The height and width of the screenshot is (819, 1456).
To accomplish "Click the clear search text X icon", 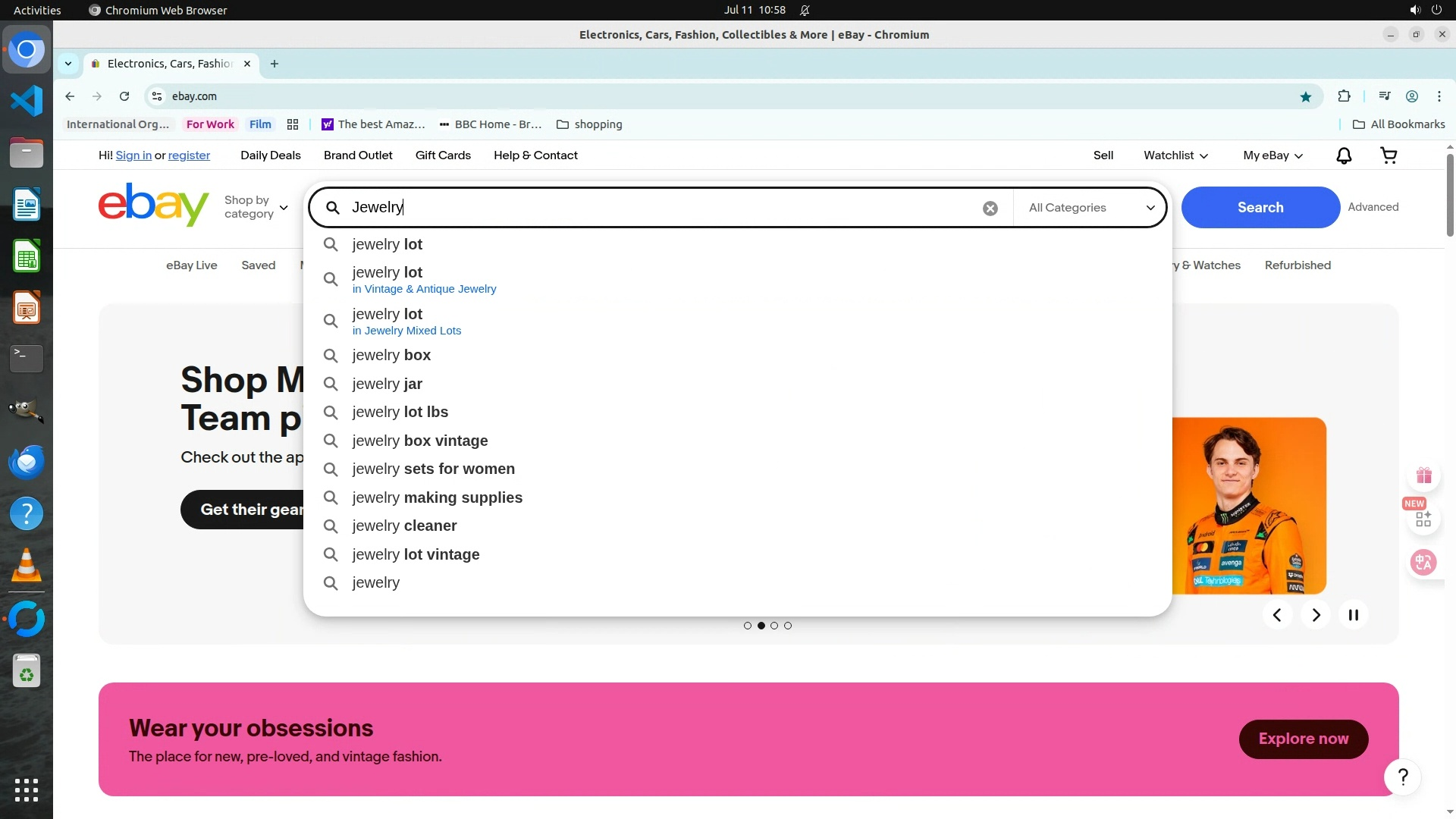I will point(990,209).
